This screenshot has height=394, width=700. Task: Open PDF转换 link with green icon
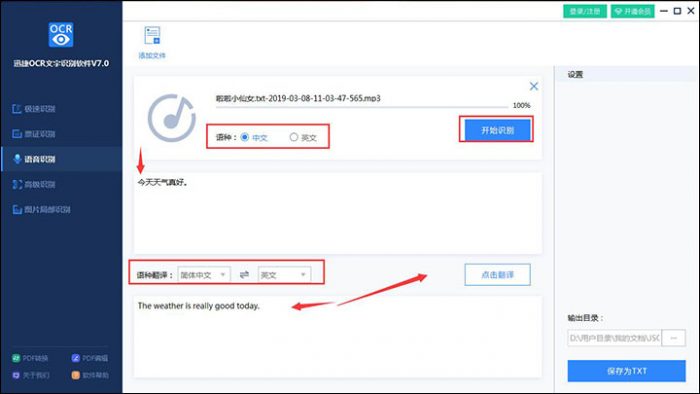tap(30, 358)
